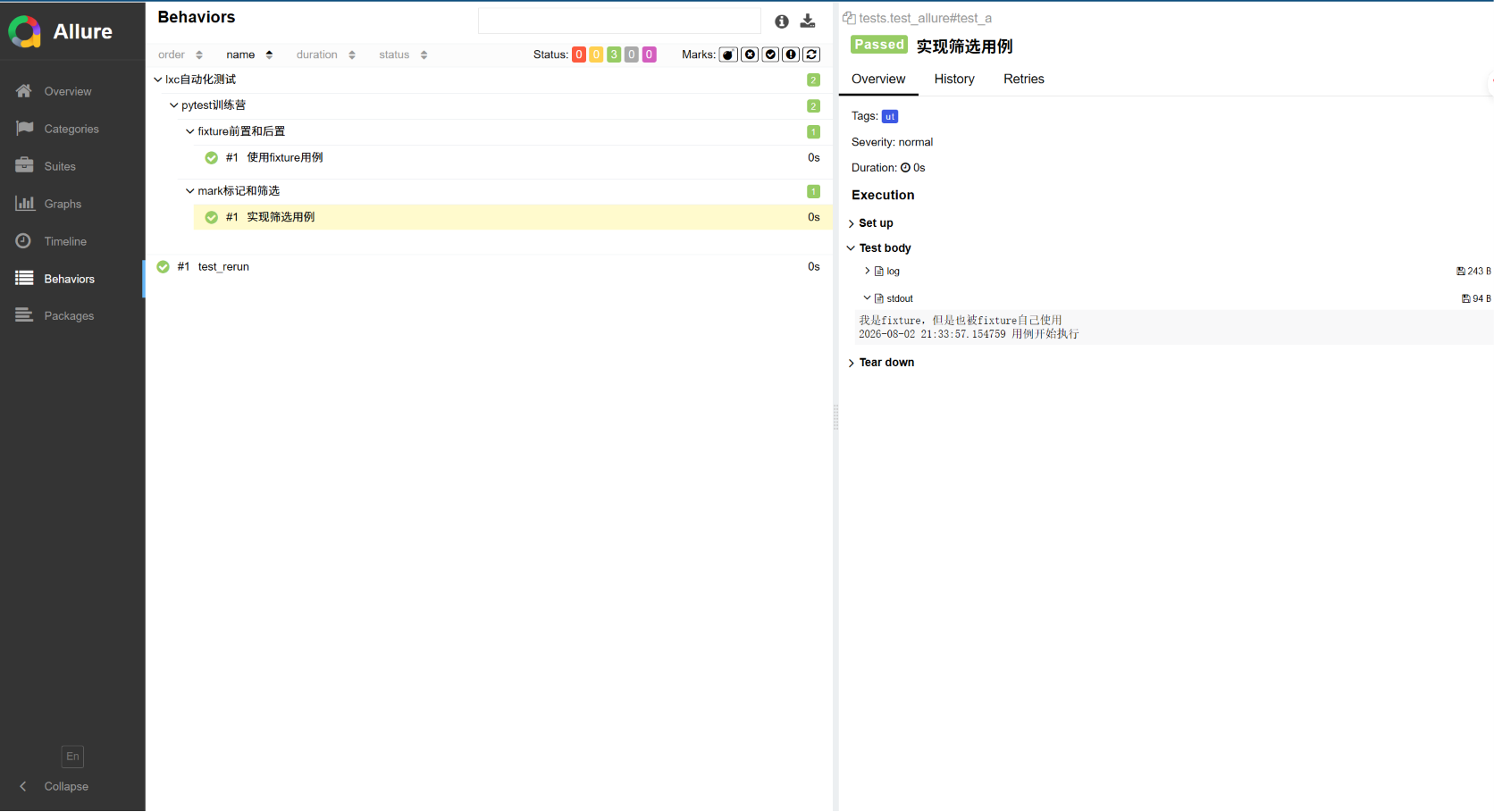Toggle the red failed status filter
This screenshot has height=812, width=1494.
tap(579, 54)
